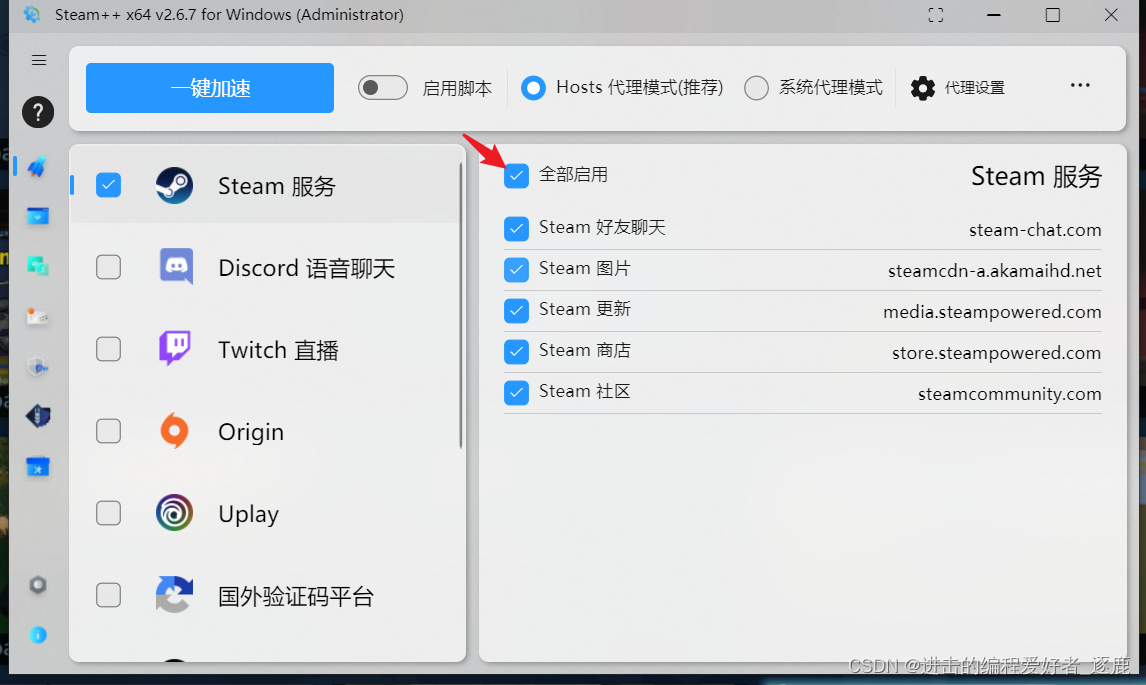Check the 国外验证码平台 checkbox
1146x685 pixels.
click(108, 595)
